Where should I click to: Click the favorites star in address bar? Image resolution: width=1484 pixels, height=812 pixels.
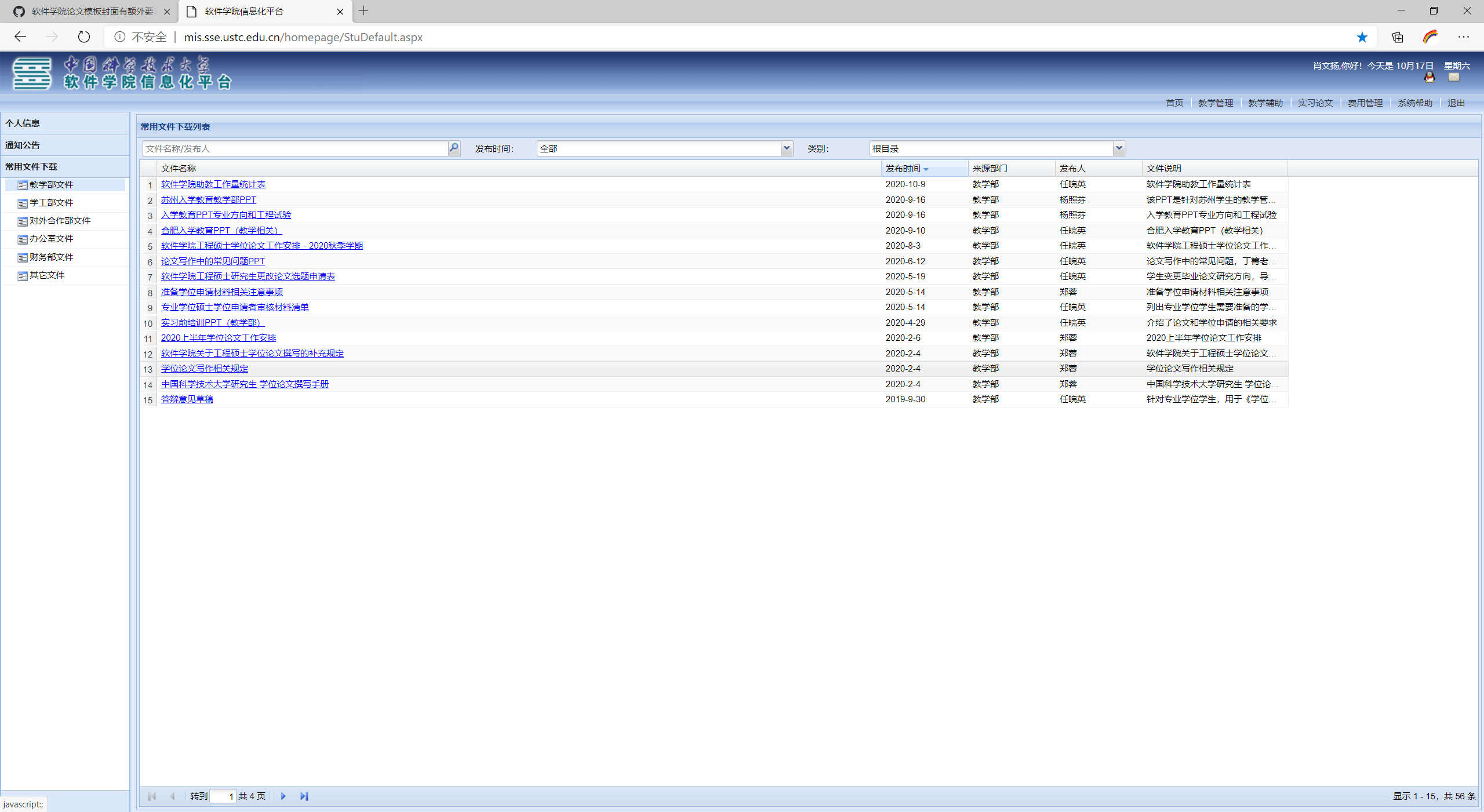pos(1362,37)
